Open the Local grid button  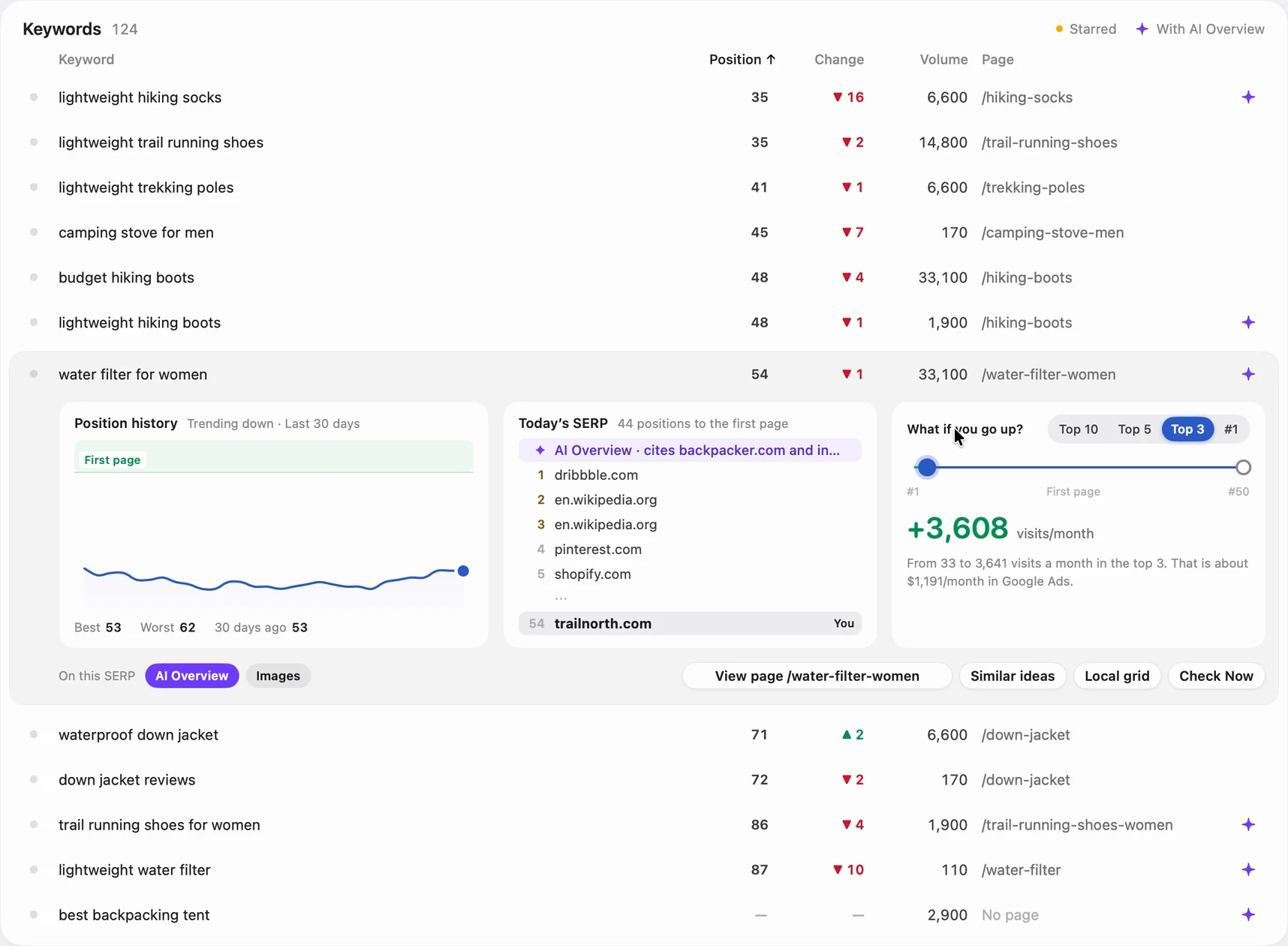[x=1117, y=676]
